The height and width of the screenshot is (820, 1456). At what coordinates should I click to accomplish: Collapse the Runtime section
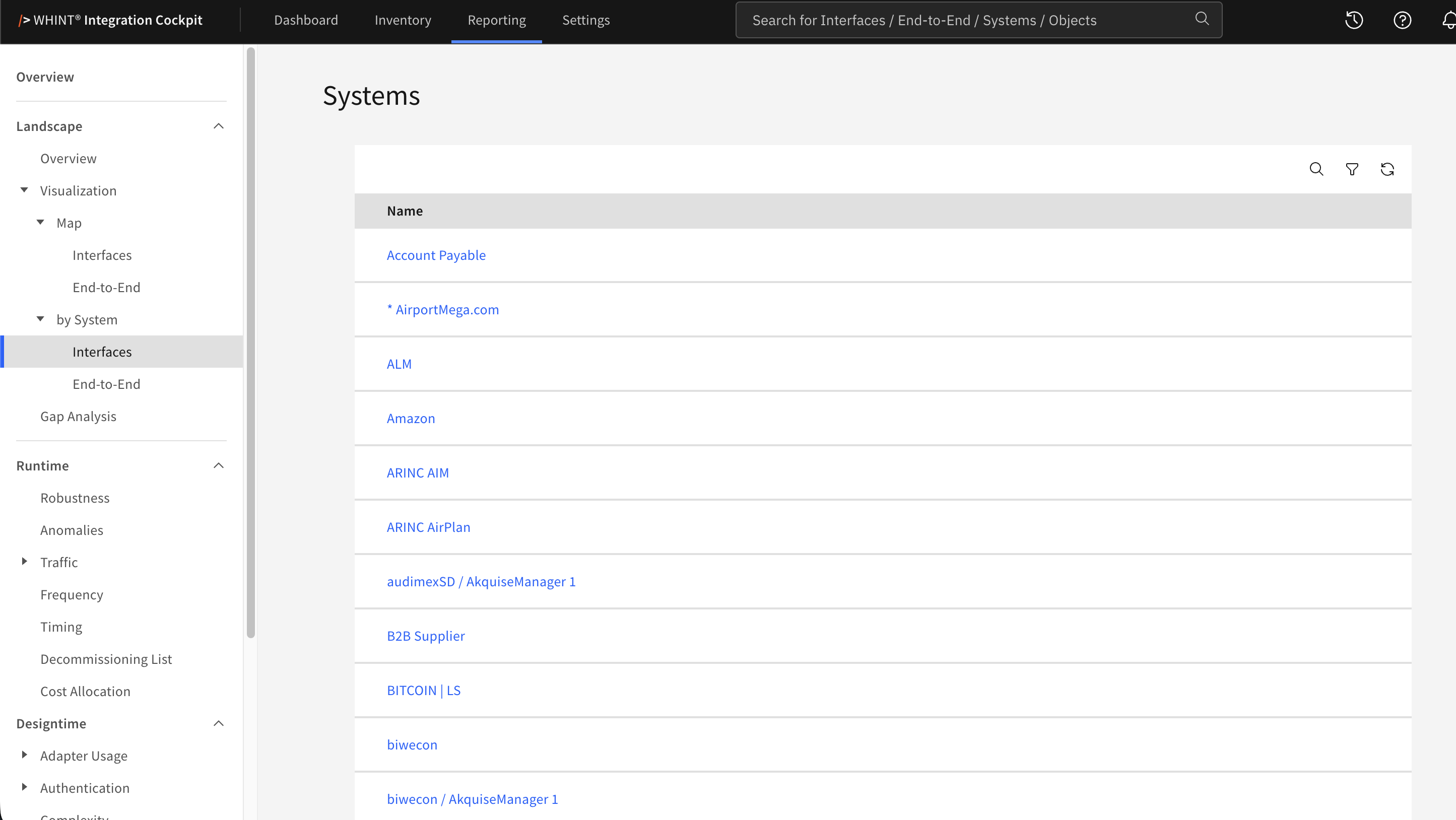(219, 466)
